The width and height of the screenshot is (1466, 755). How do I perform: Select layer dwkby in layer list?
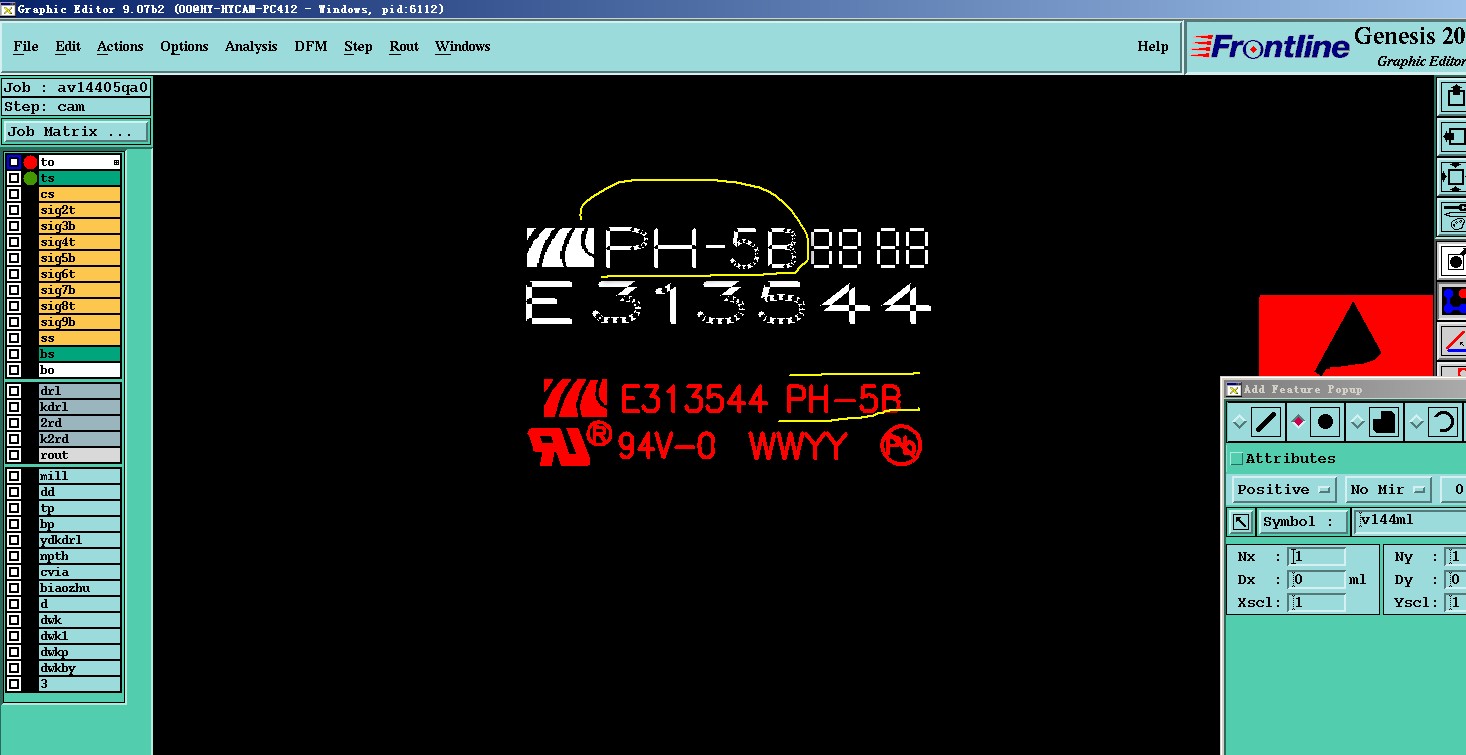point(80,668)
